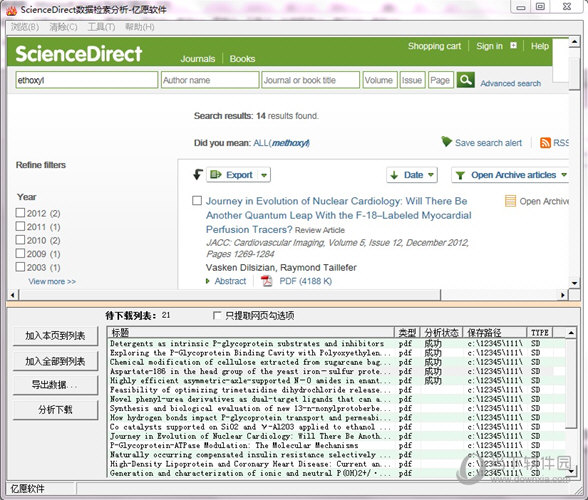Open the 工具(T) menu

pyautogui.click(x=102, y=27)
